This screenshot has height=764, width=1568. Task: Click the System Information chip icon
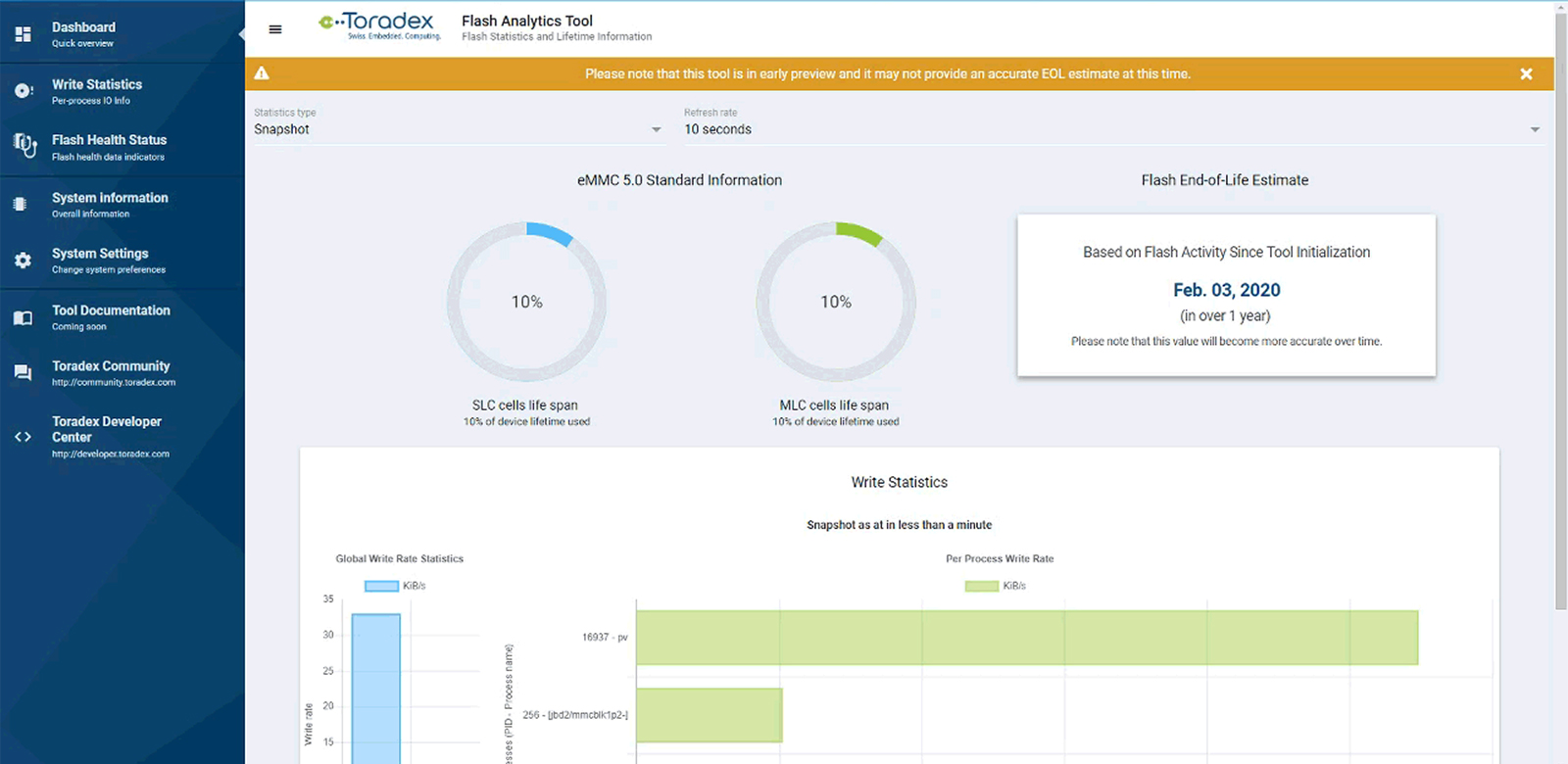21,204
